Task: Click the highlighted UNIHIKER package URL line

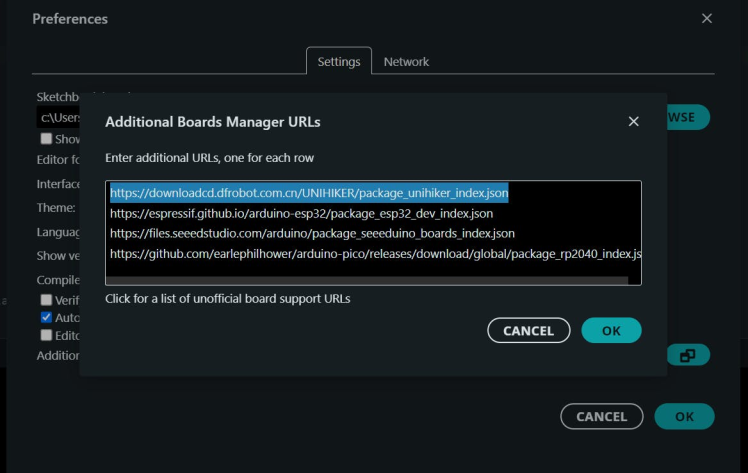Action: 309,193
